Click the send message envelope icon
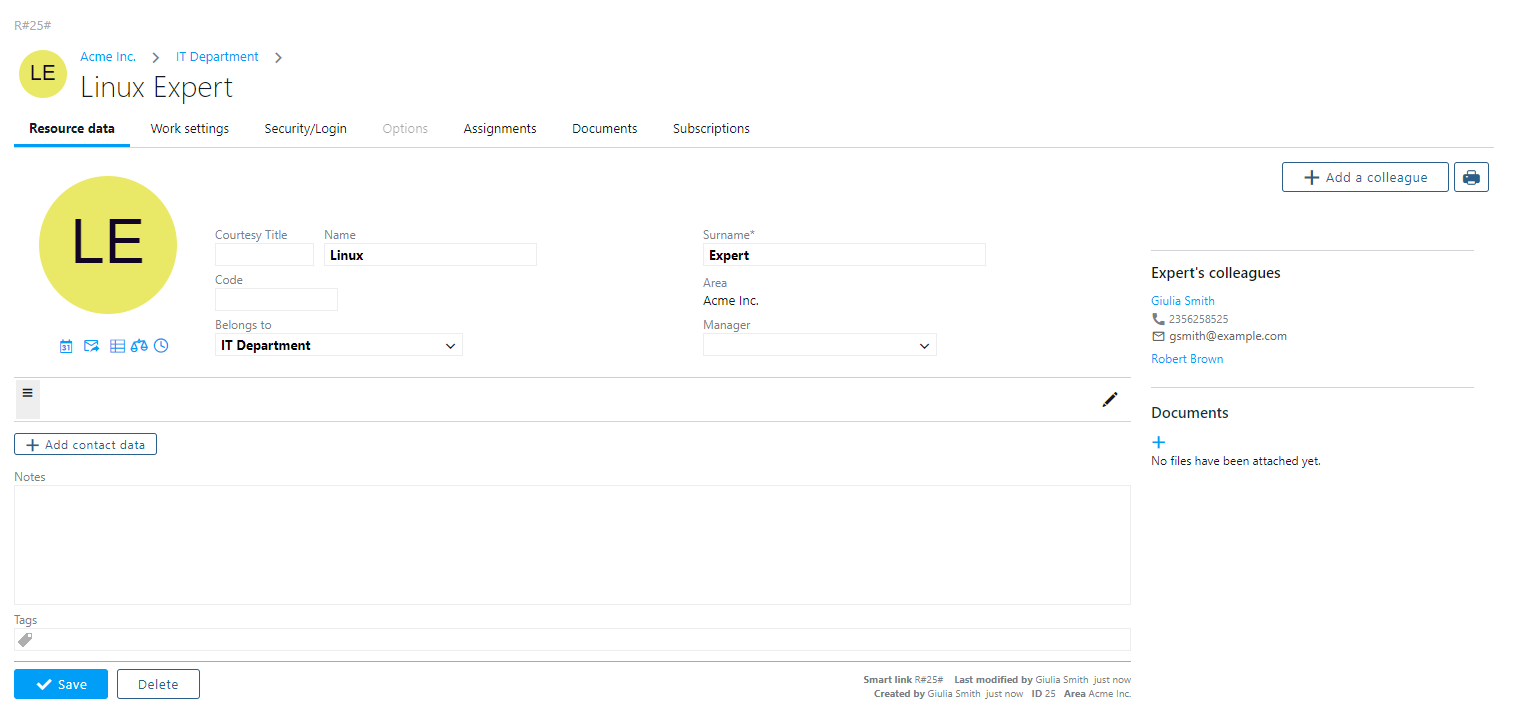This screenshot has height=712, width=1513. pos(91,346)
